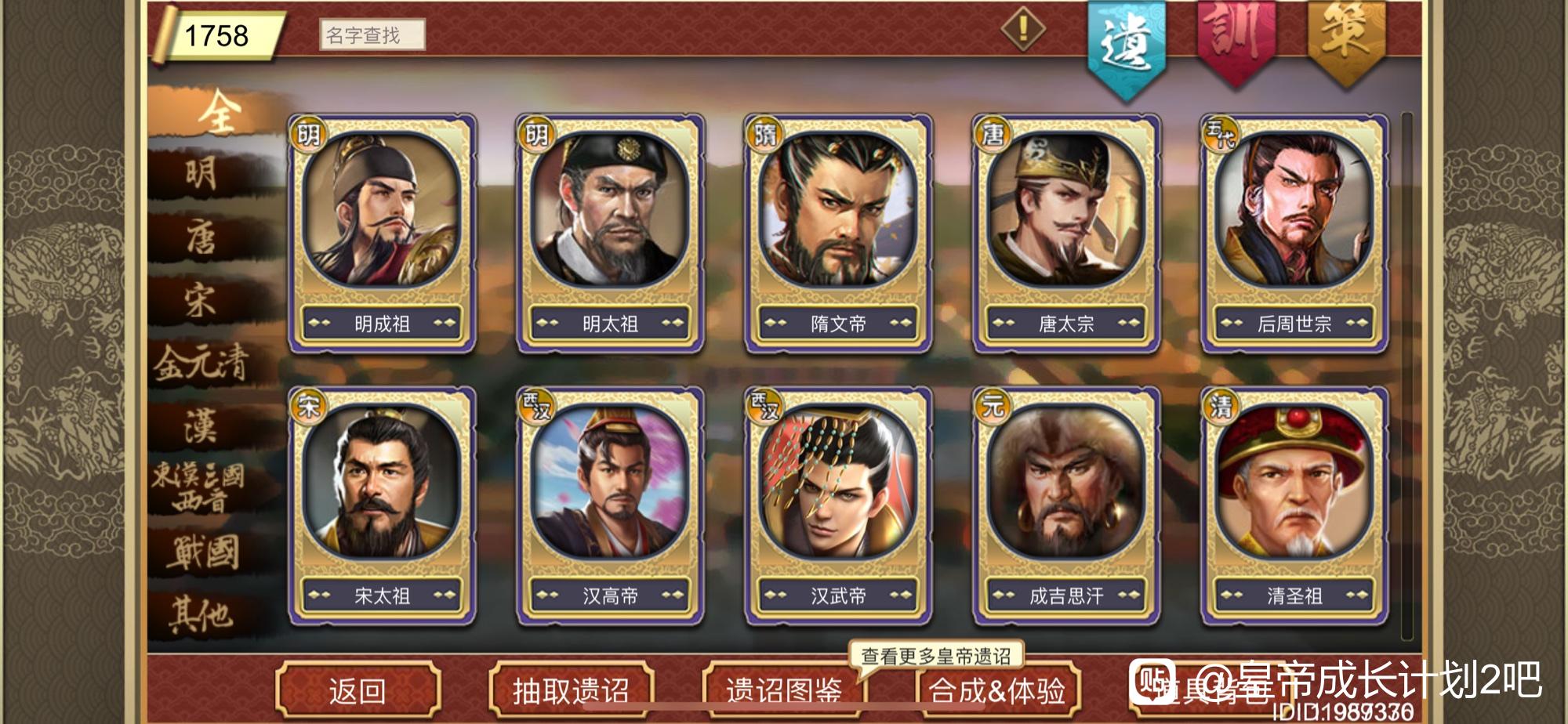Switch to the 金元清 dynasty tab
This screenshot has width=1568, height=724.
tap(202, 364)
